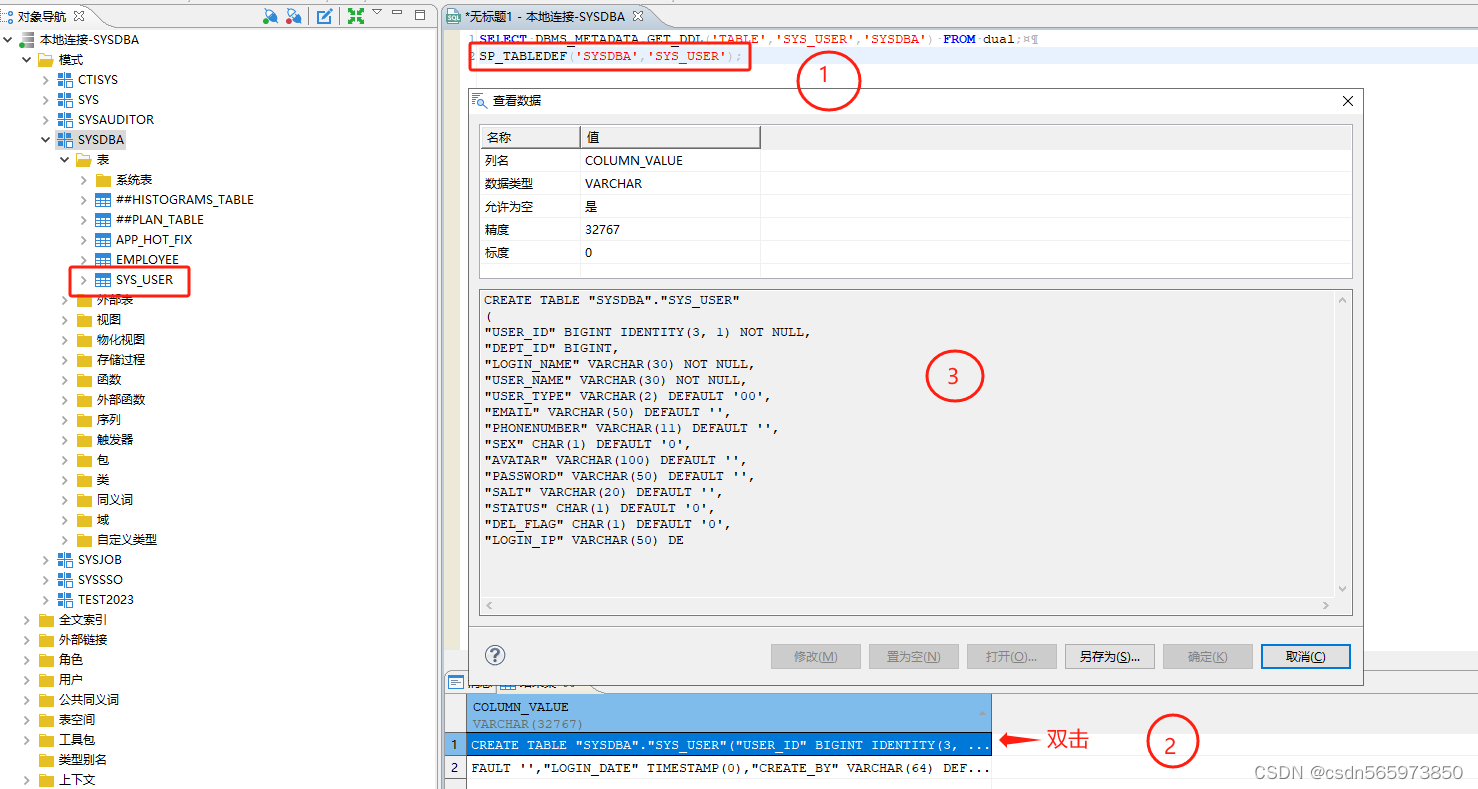Click the green expand-all arrows toolbar icon

coord(356,16)
